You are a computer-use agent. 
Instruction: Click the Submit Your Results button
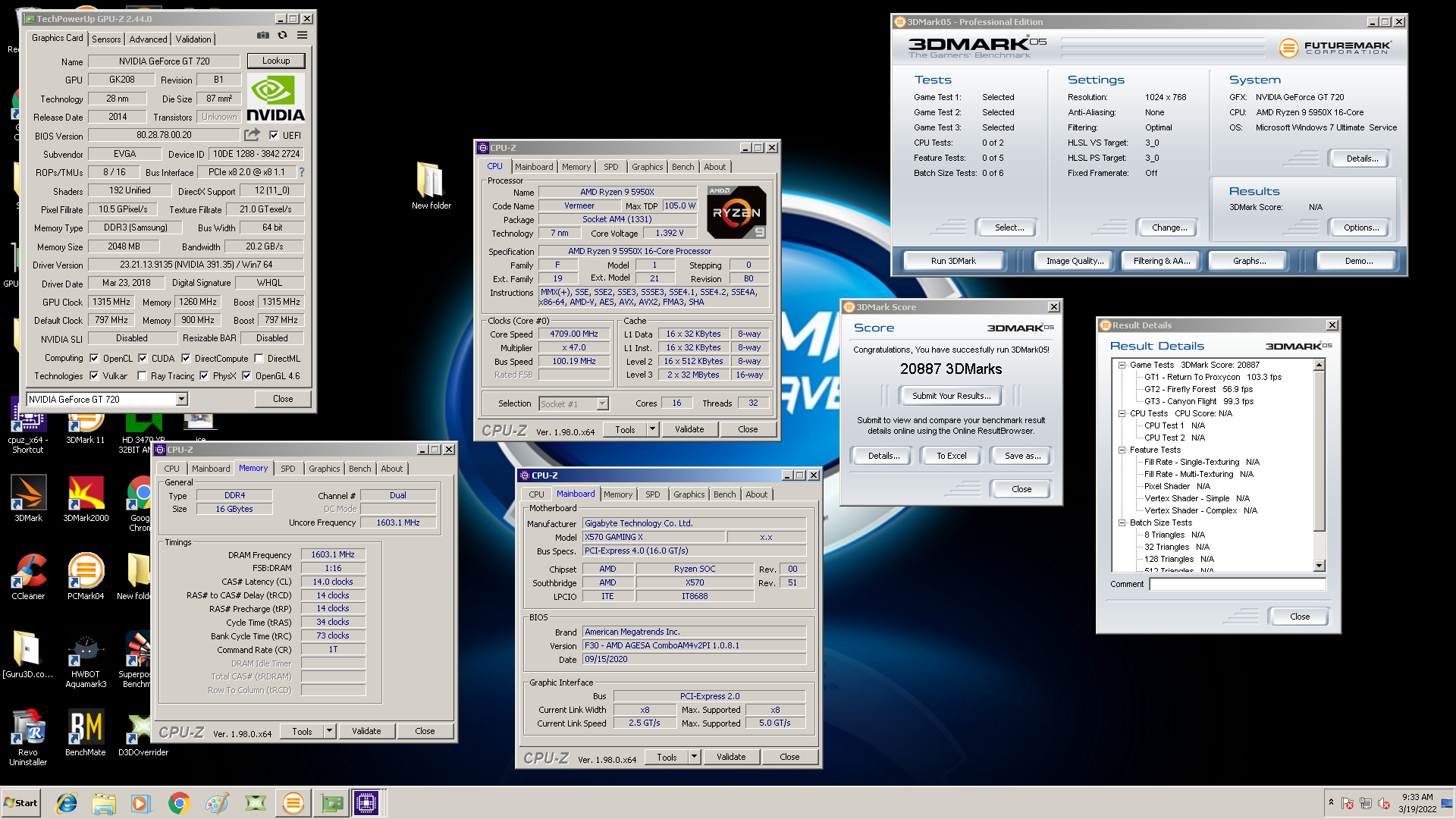tap(951, 396)
